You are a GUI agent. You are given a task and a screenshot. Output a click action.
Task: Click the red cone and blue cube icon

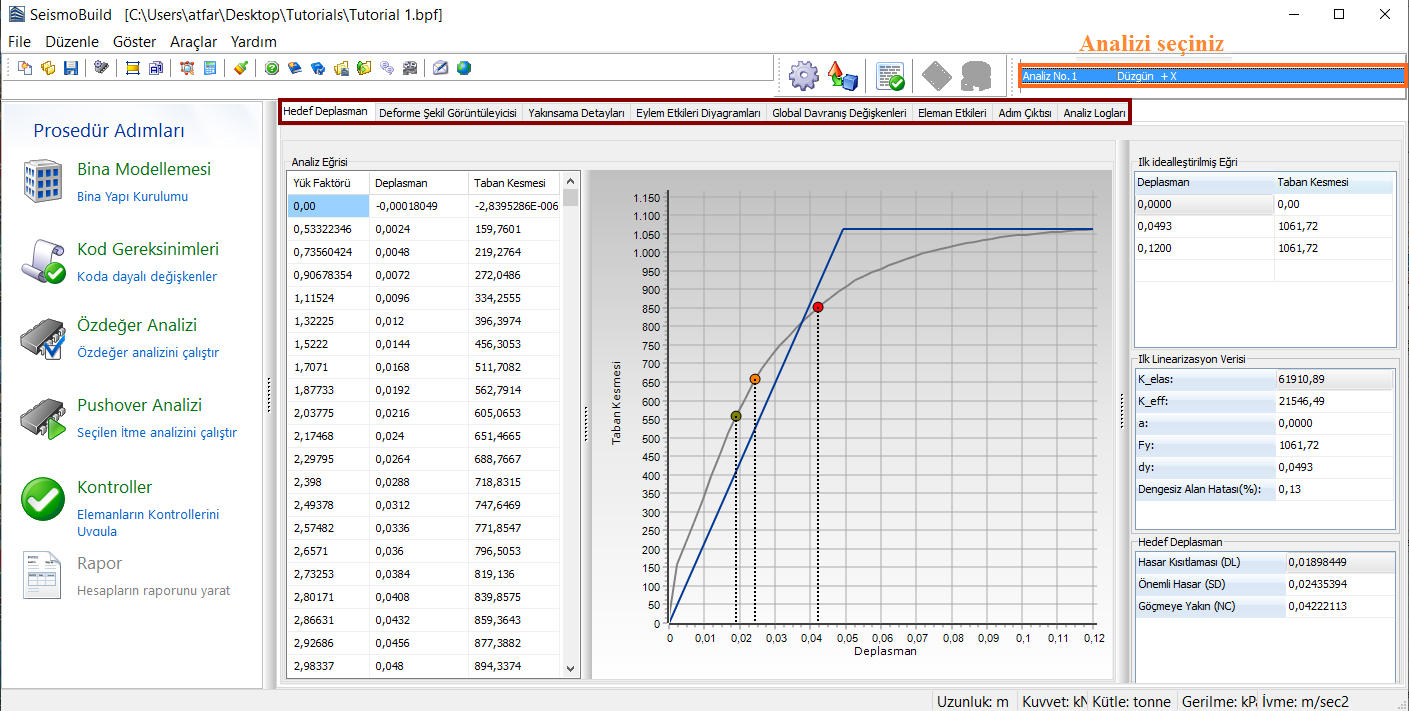842,75
